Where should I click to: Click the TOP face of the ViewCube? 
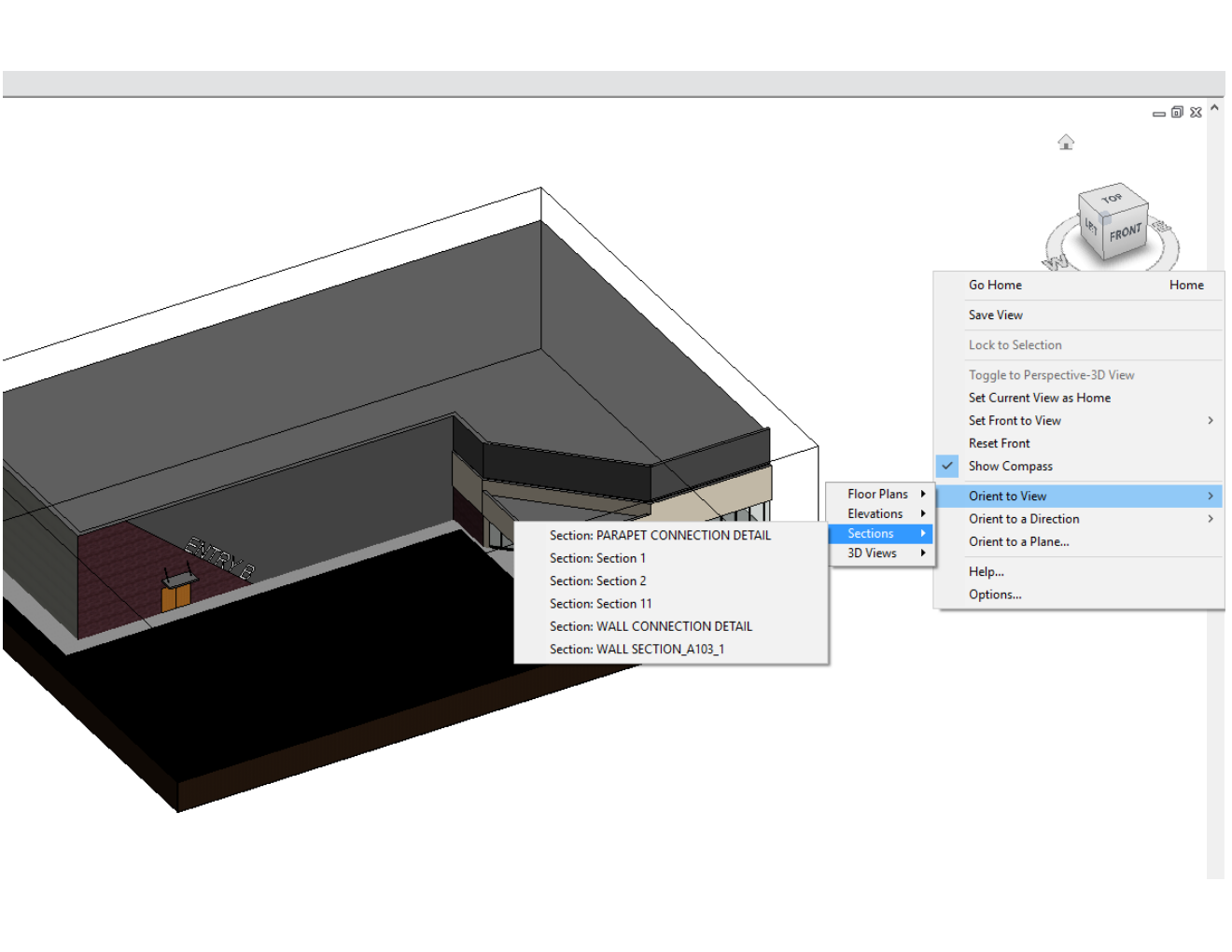click(1111, 198)
